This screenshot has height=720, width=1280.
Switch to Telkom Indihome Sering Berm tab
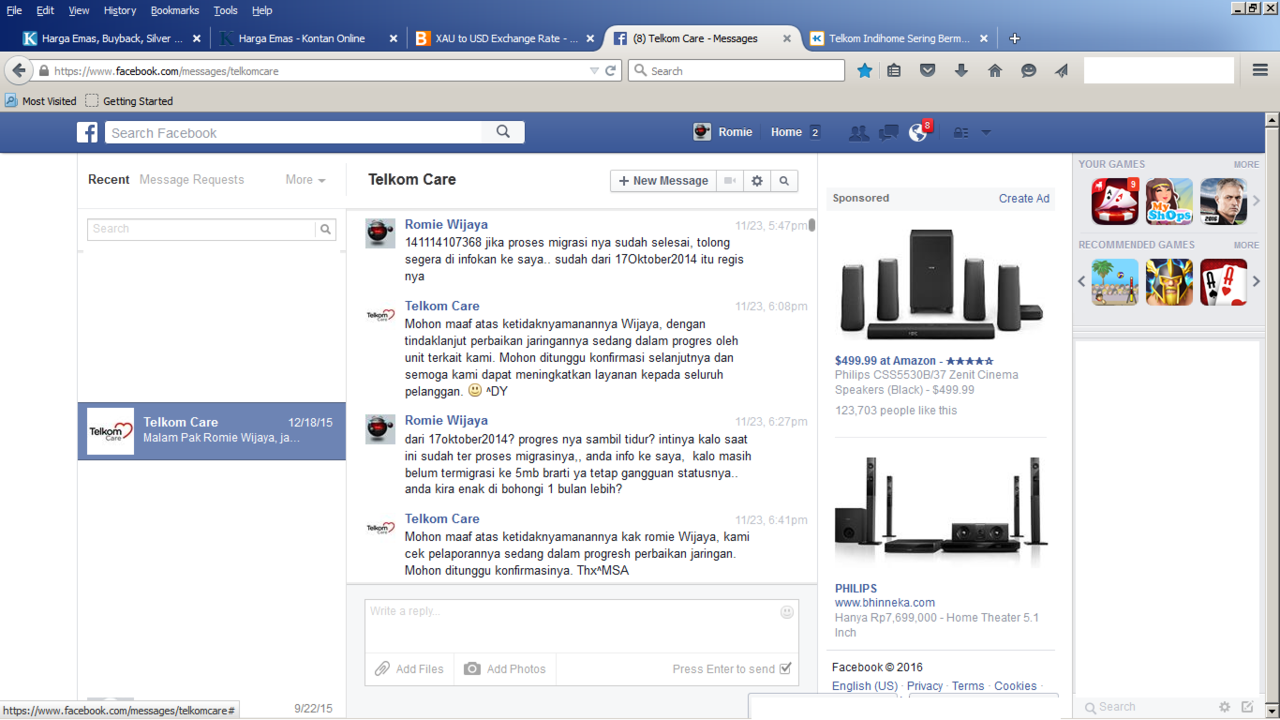click(899, 38)
